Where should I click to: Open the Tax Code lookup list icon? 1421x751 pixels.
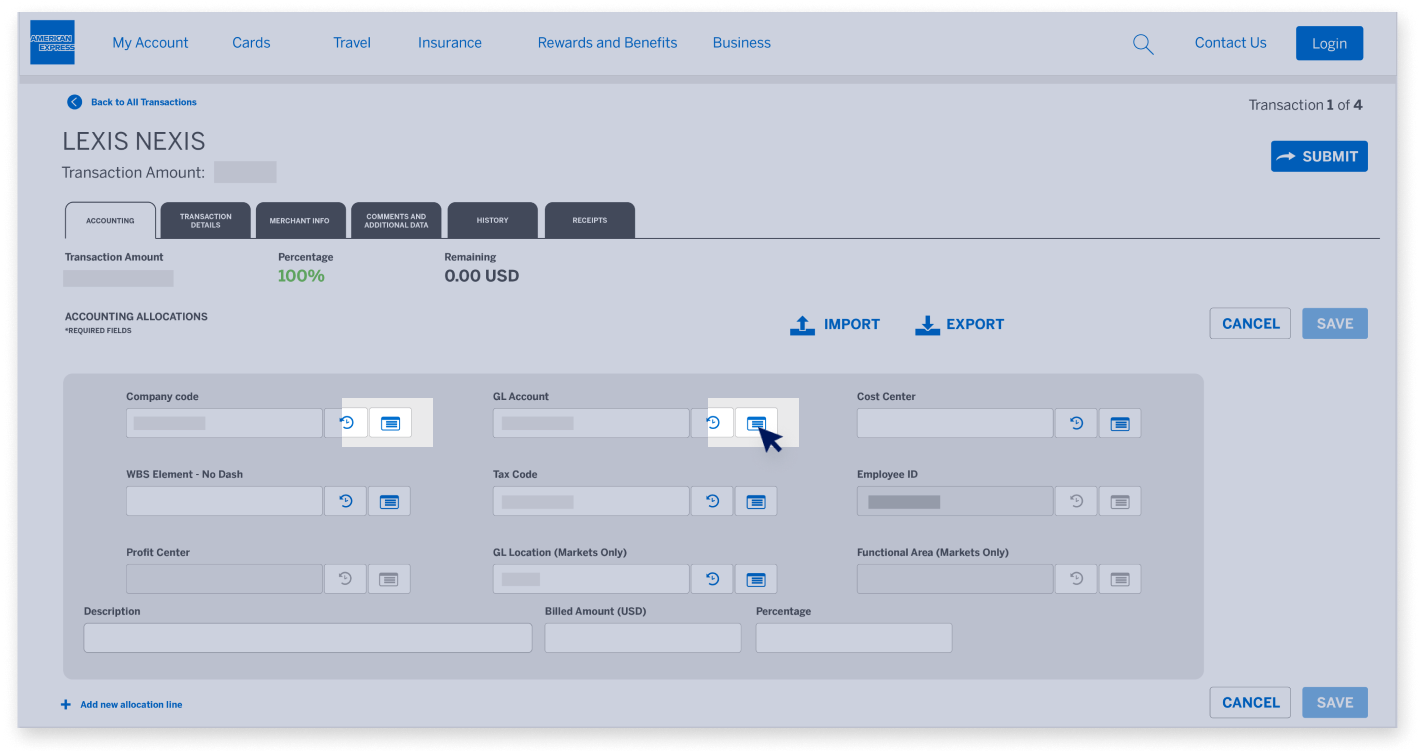pos(756,501)
